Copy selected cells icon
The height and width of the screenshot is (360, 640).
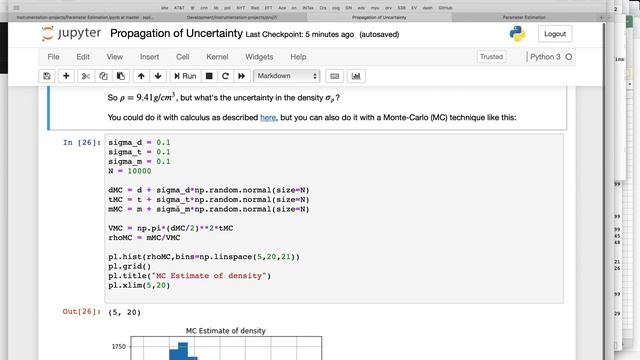tap(103, 76)
